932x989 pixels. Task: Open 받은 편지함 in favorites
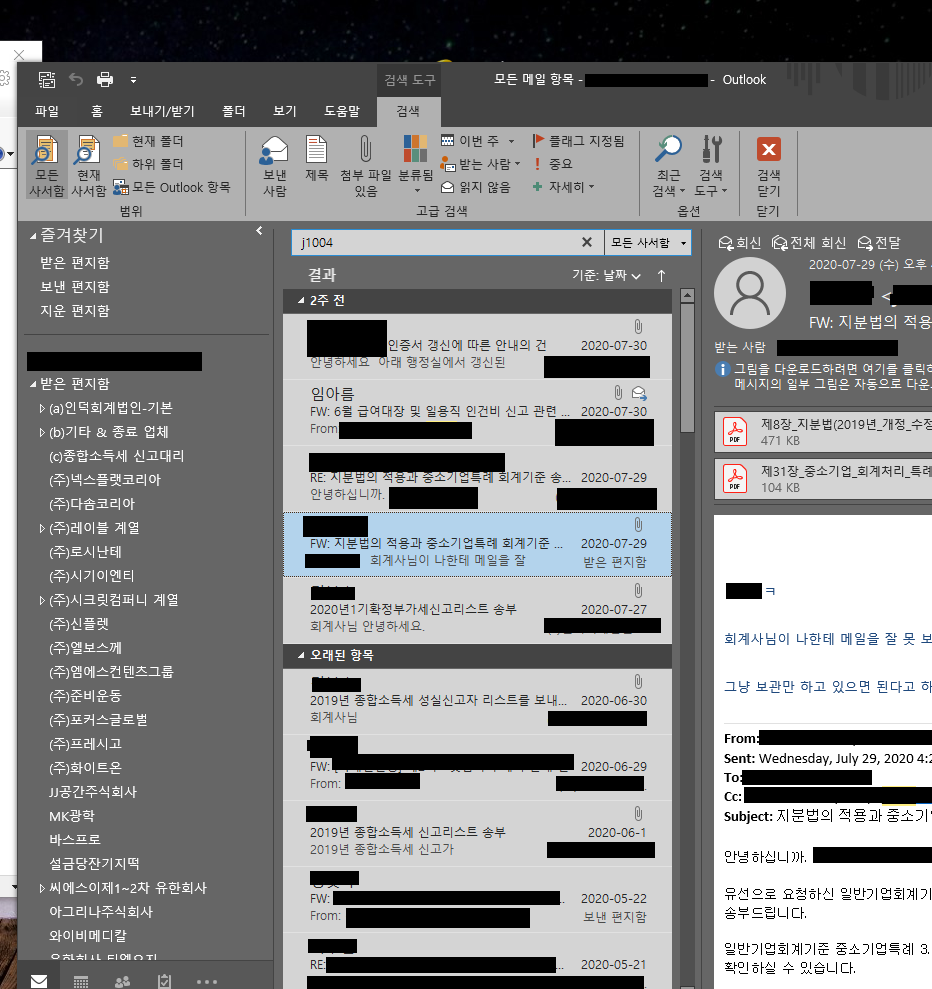(75, 262)
